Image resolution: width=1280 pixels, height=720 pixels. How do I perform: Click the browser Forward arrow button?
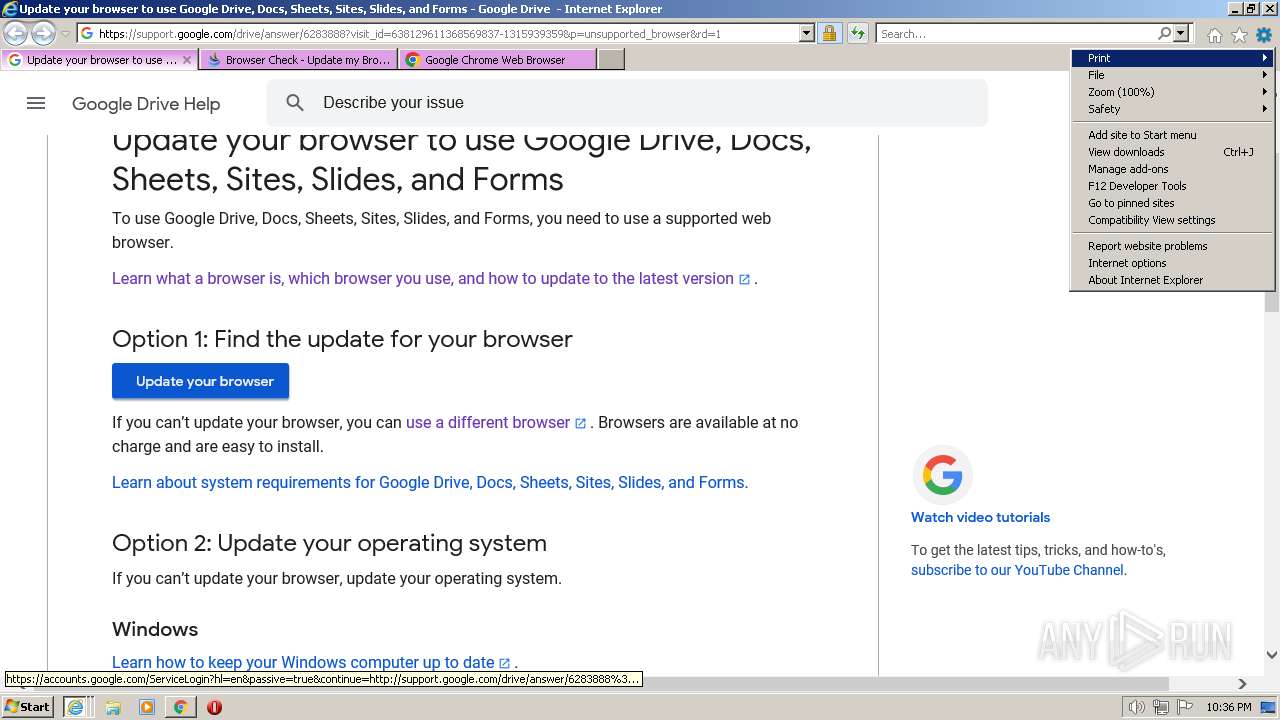pyautogui.click(x=43, y=34)
